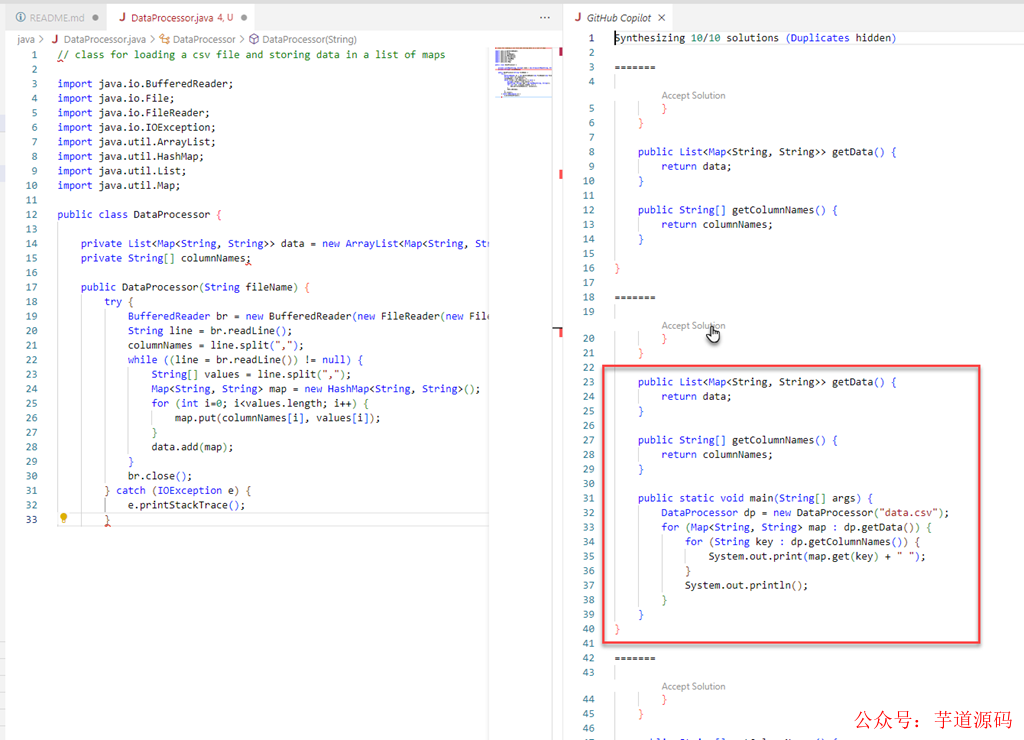Click the method cube icon in breadcrumb
Viewport: 1024px width, 740px height.
point(254,39)
